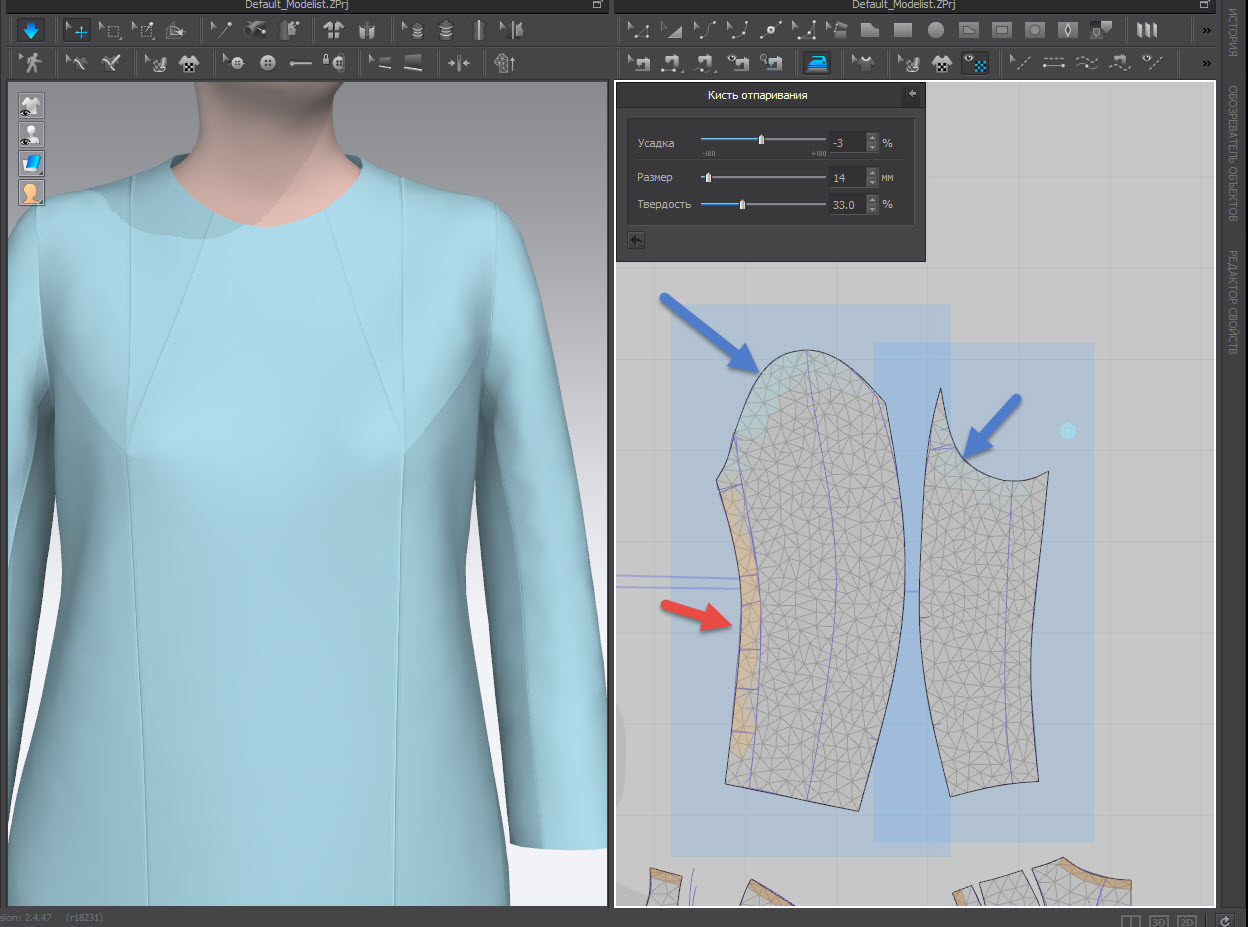
Task: Toggle avatar visibility eye icon in 3D view
Action: pos(32,135)
